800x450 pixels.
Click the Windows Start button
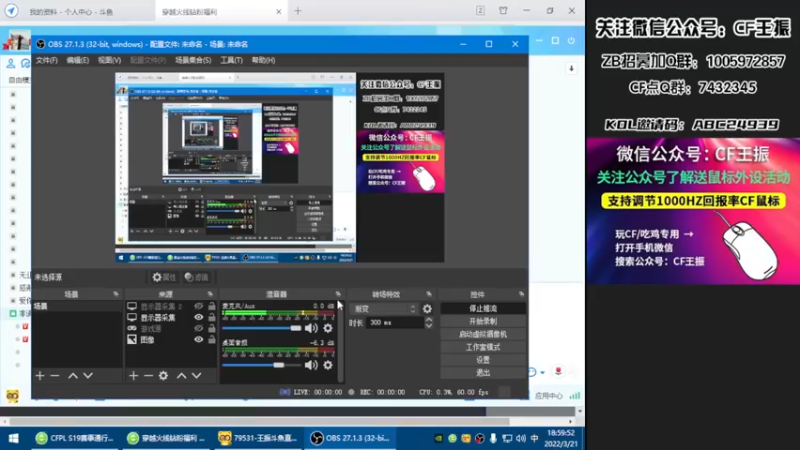pyautogui.click(x=14, y=438)
